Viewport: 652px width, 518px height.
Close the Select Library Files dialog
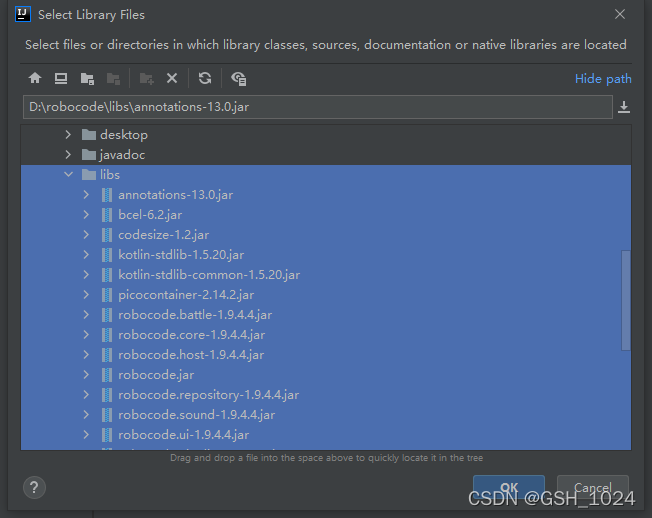tap(620, 14)
